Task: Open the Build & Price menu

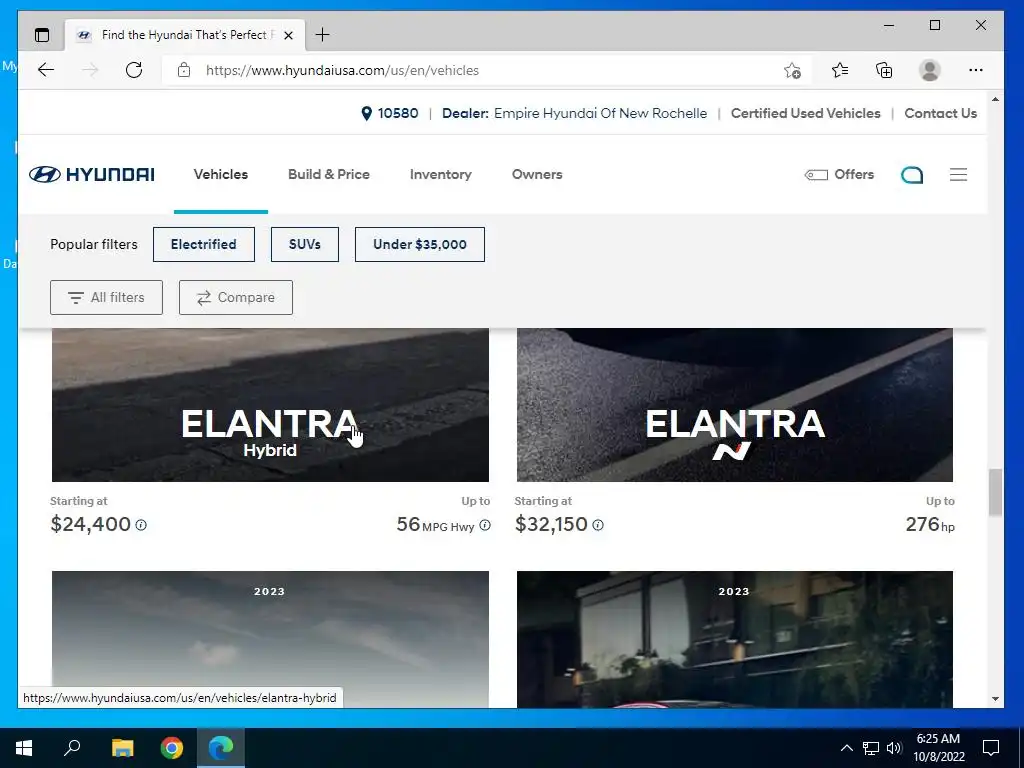Action: point(328,174)
